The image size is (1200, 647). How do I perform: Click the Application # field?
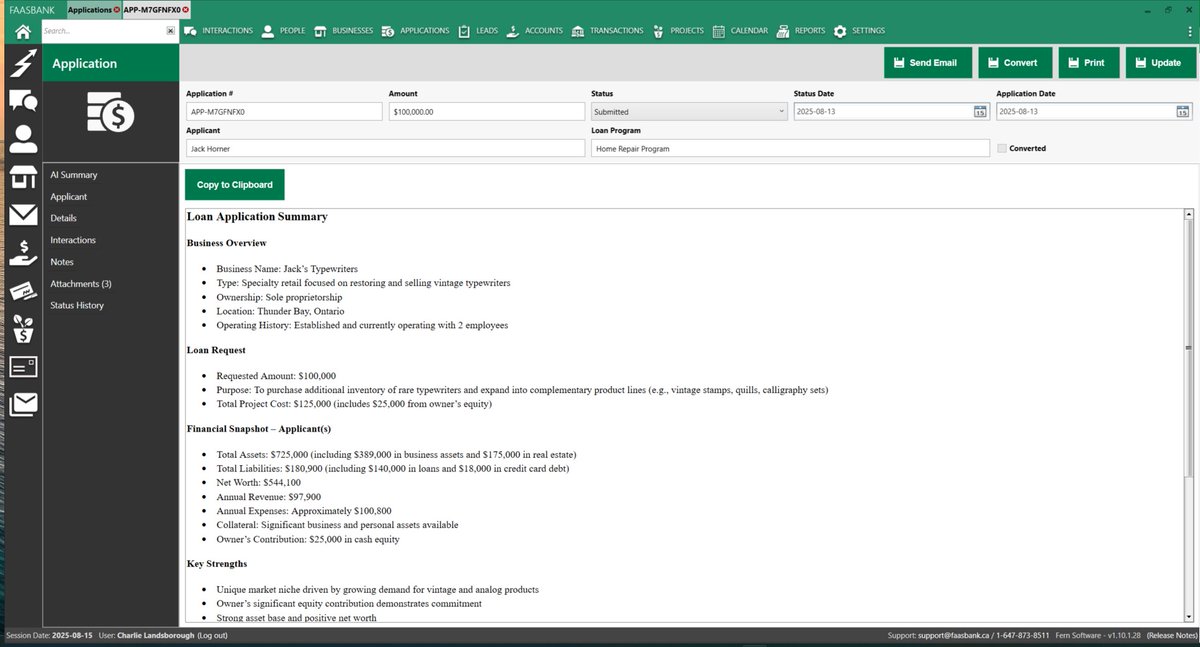click(284, 112)
